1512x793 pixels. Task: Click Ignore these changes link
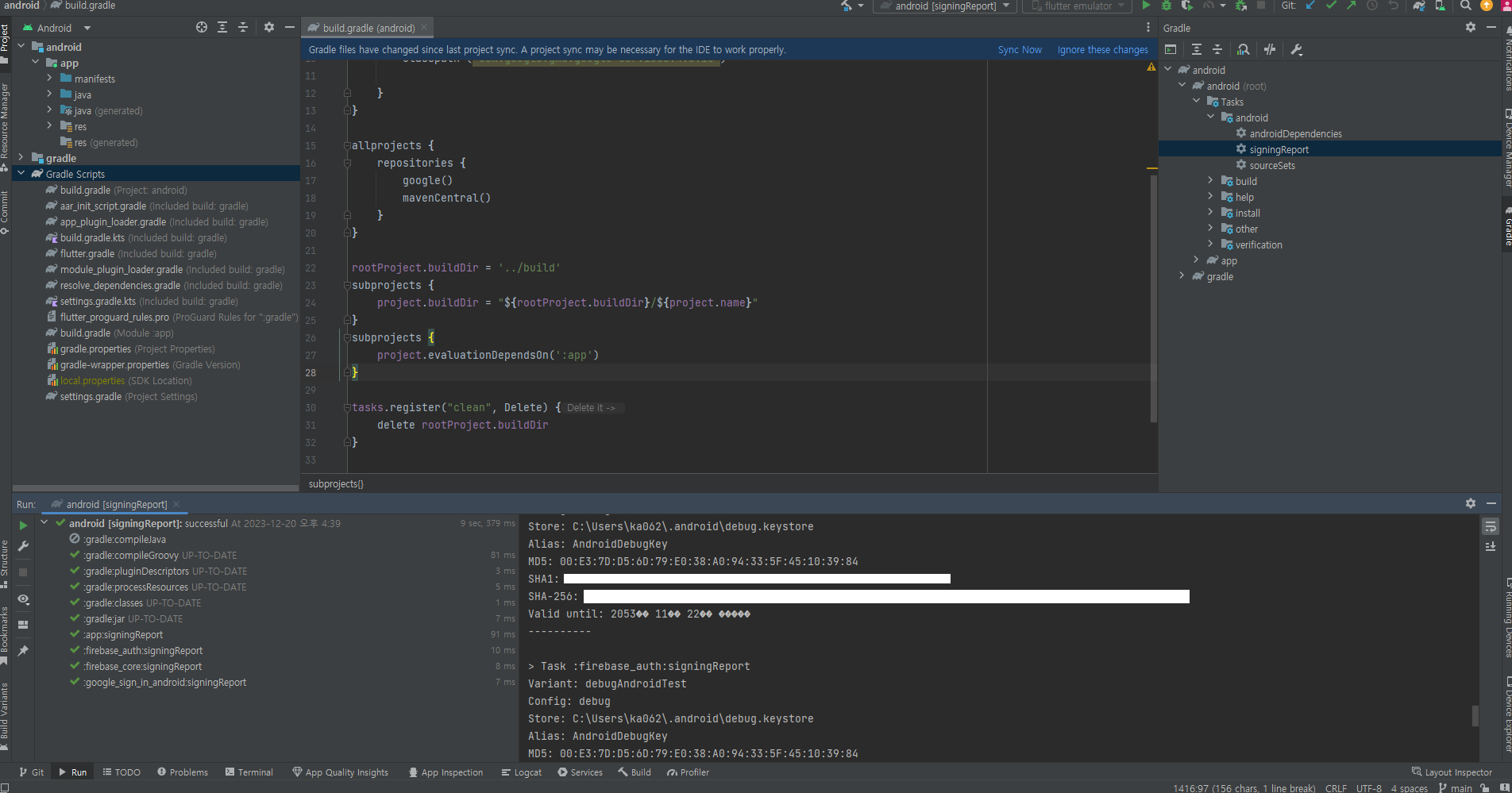tap(1102, 49)
